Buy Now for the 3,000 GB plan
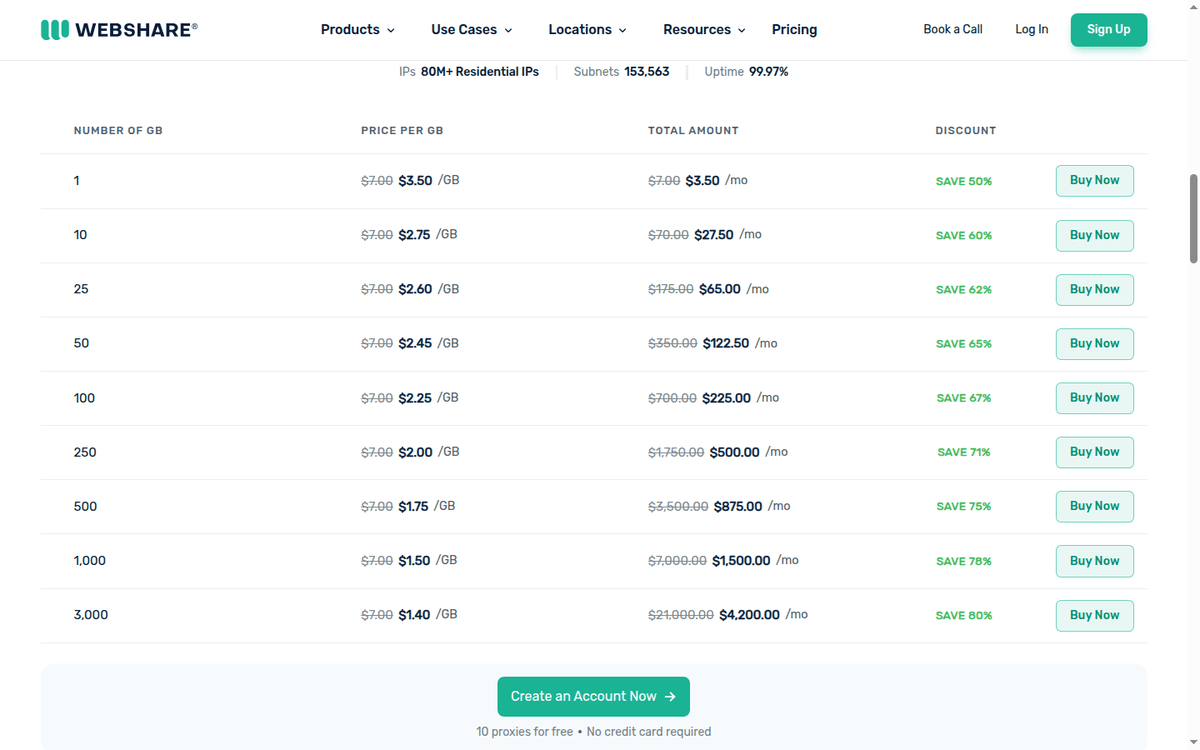Screen dimensions: 1200x750 [1095, 615]
